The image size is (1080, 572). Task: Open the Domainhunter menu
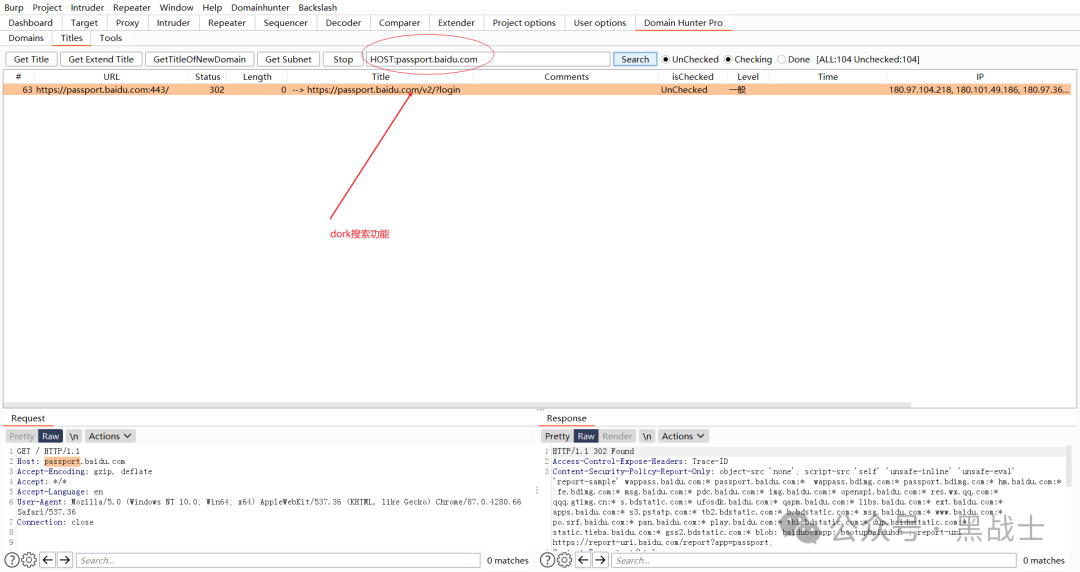click(x=260, y=8)
